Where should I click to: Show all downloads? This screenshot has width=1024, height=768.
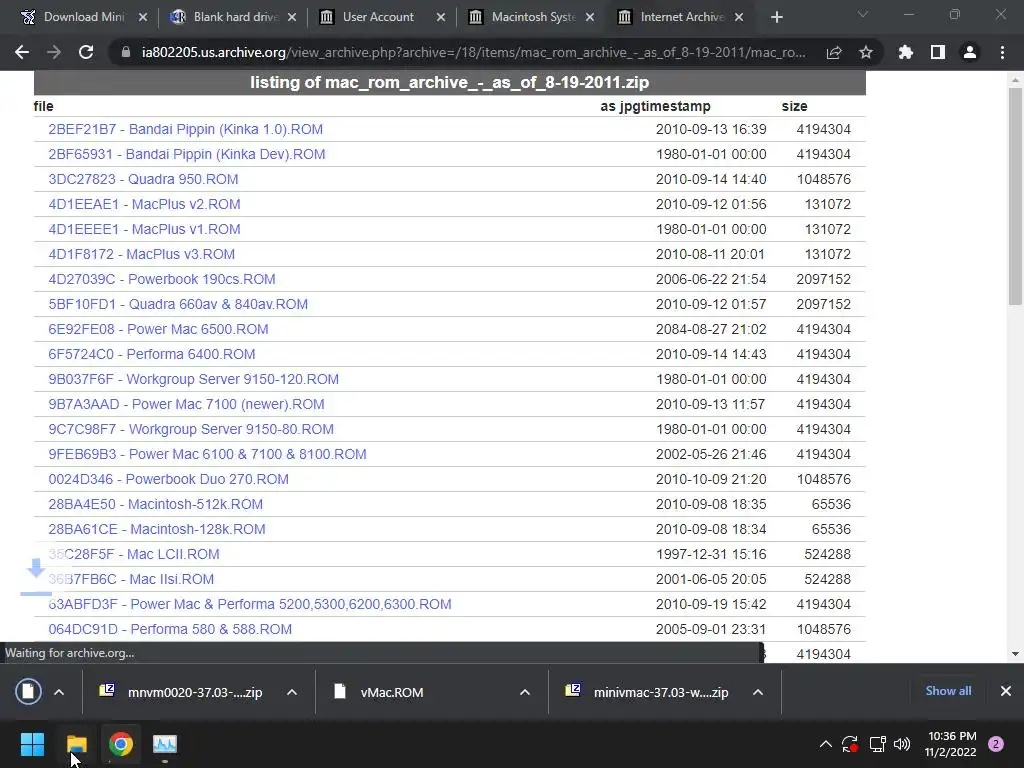(948, 691)
